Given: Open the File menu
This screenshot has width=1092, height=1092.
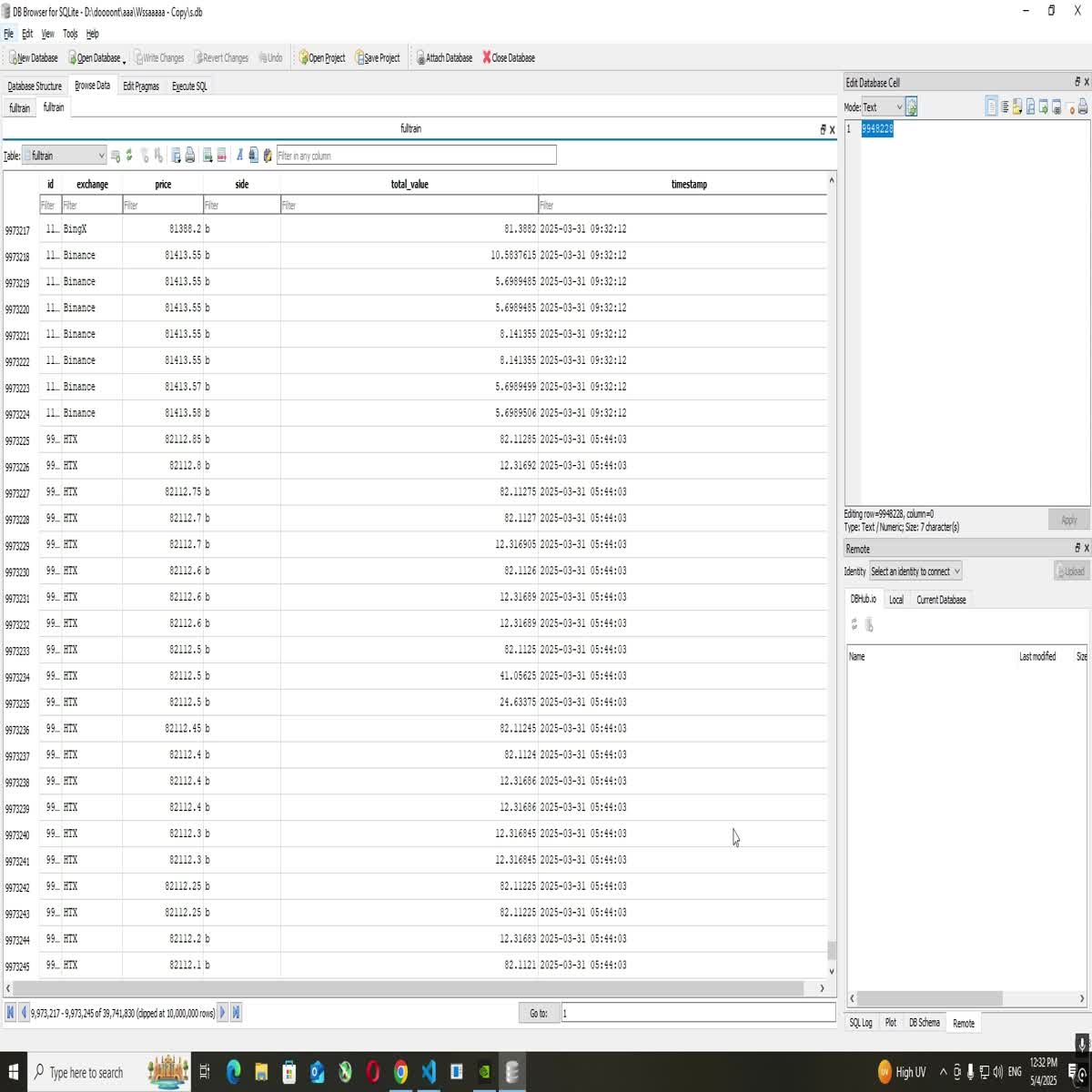Looking at the screenshot, I should (8, 34).
